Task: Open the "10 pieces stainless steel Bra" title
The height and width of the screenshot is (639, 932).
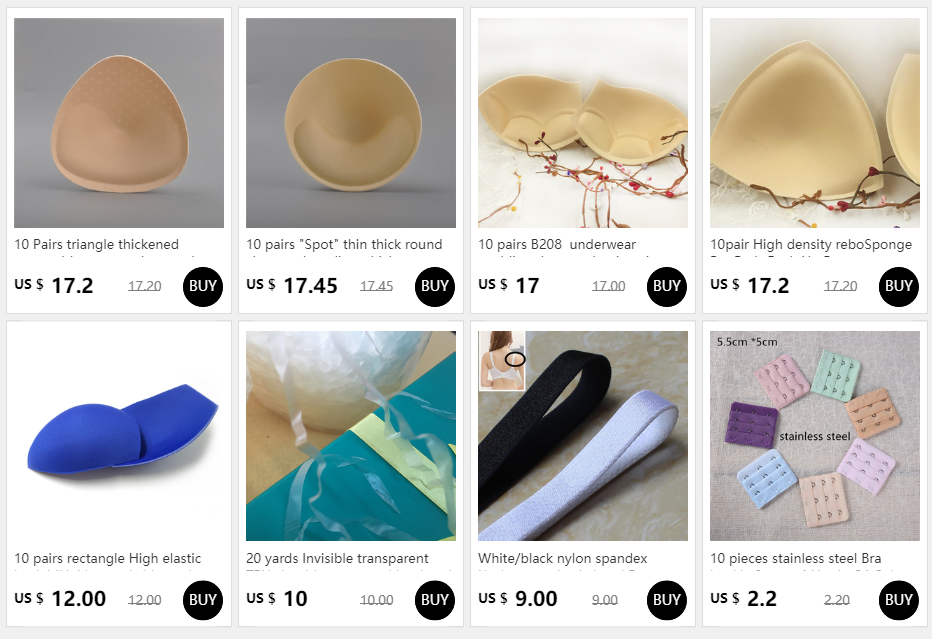Action: pyautogui.click(x=795, y=558)
